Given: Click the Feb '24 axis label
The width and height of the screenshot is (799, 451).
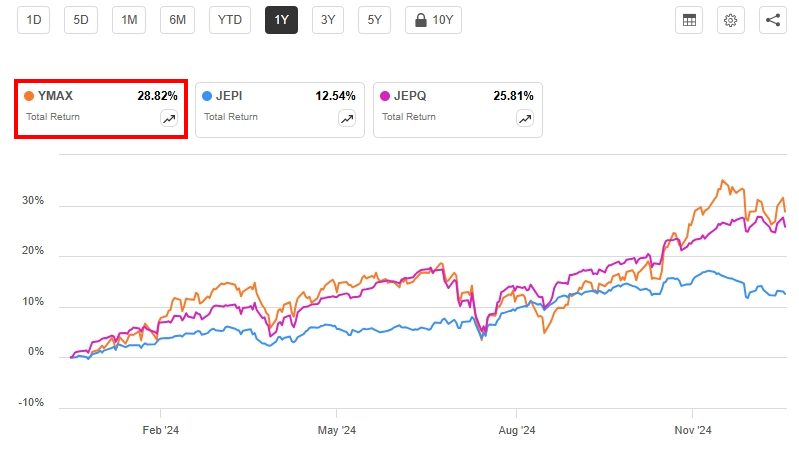Looking at the screenshot, I should click(x=161, y=430).
